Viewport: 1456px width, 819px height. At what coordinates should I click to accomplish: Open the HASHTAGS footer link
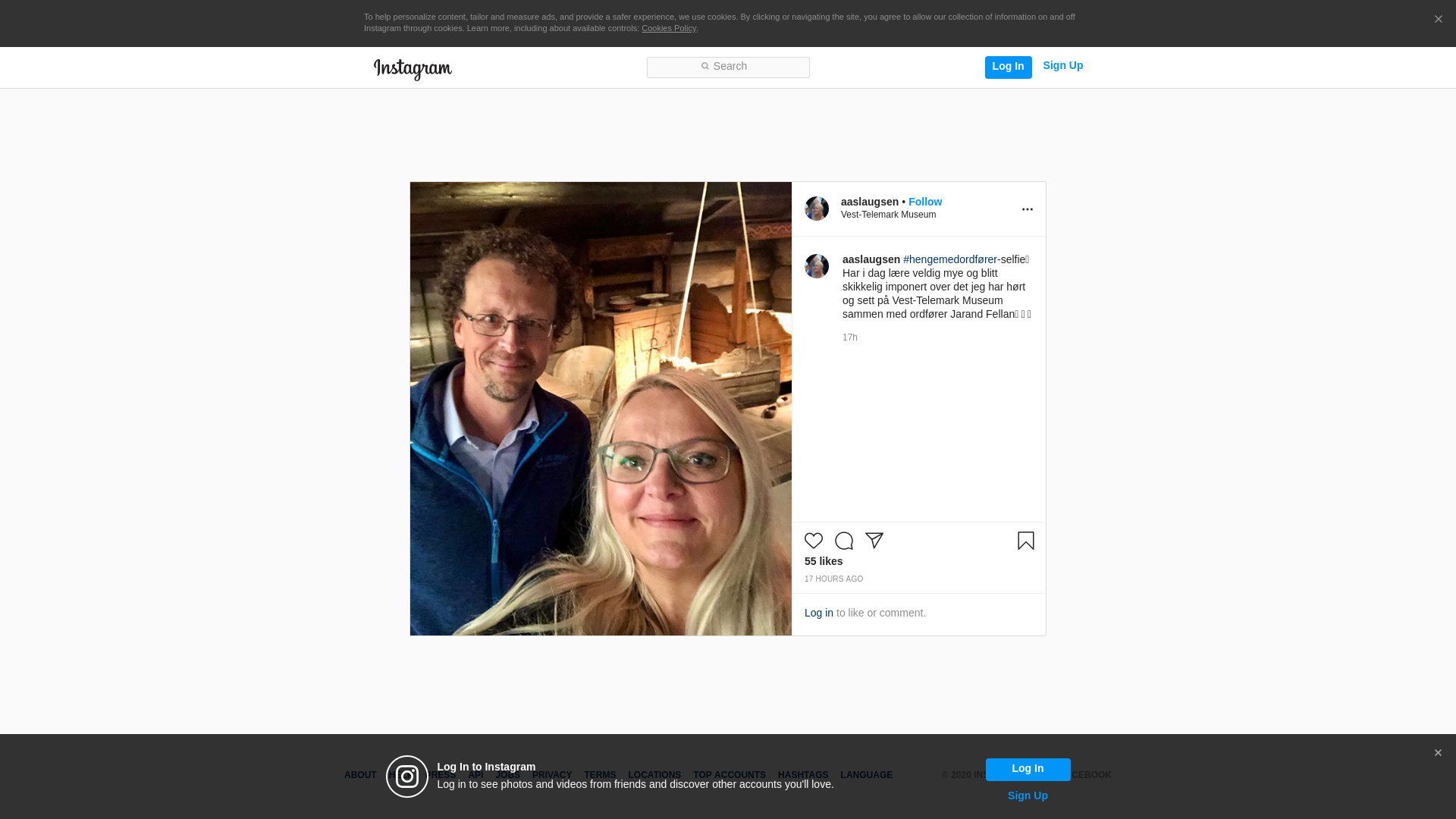803,775
